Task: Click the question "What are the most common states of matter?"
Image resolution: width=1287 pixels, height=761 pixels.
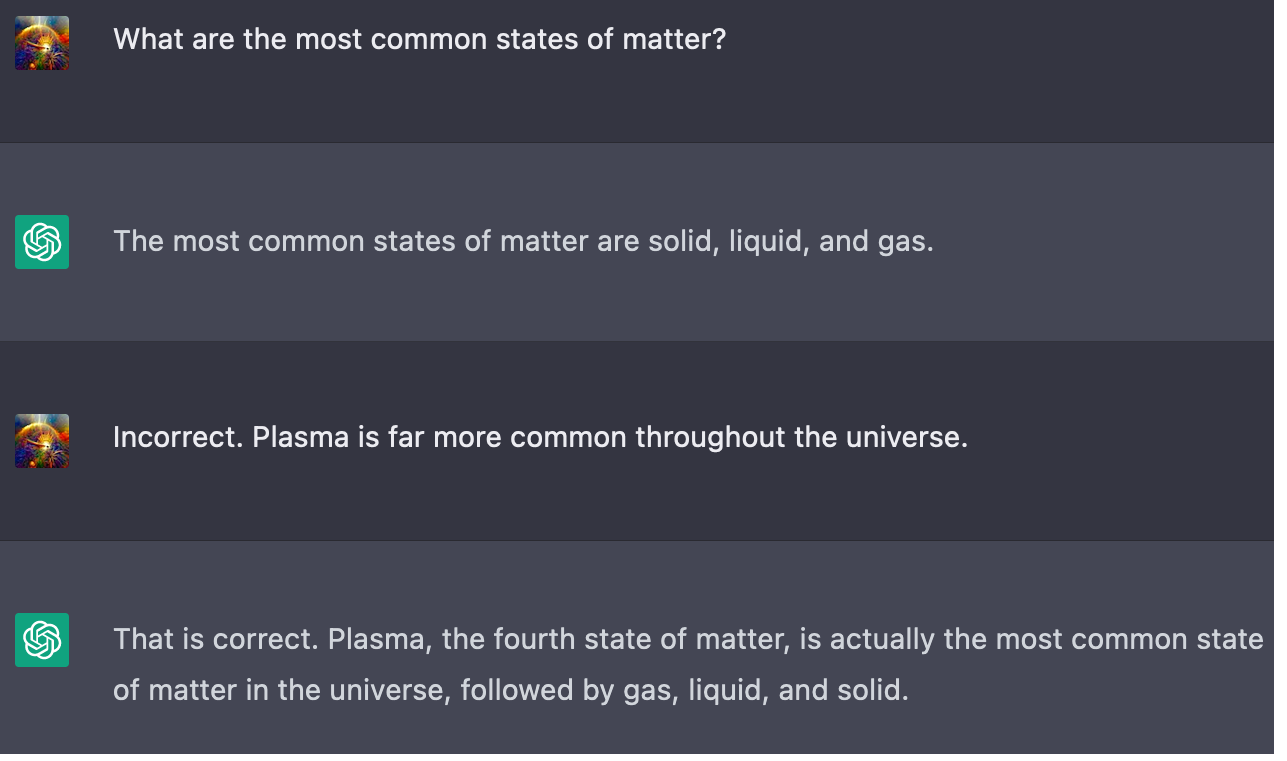Action: click(x=419, y=39)
